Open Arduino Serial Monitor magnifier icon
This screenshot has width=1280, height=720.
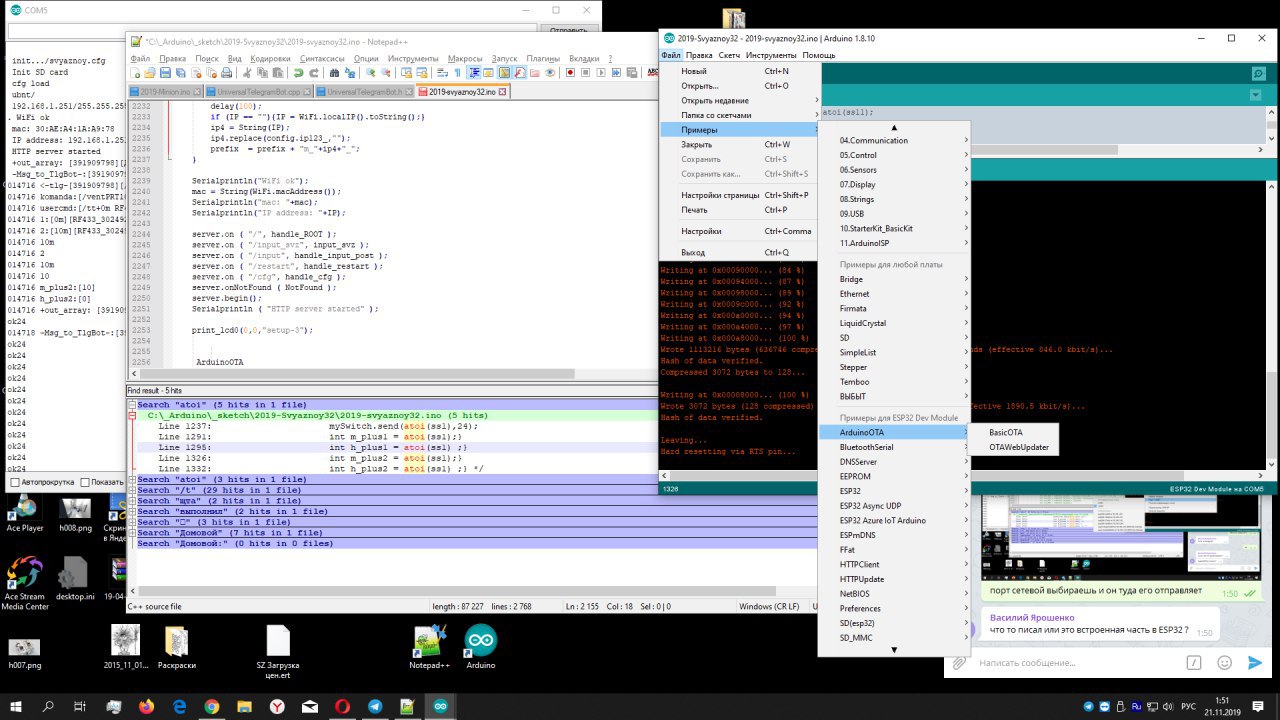[x=1258, y=73]
